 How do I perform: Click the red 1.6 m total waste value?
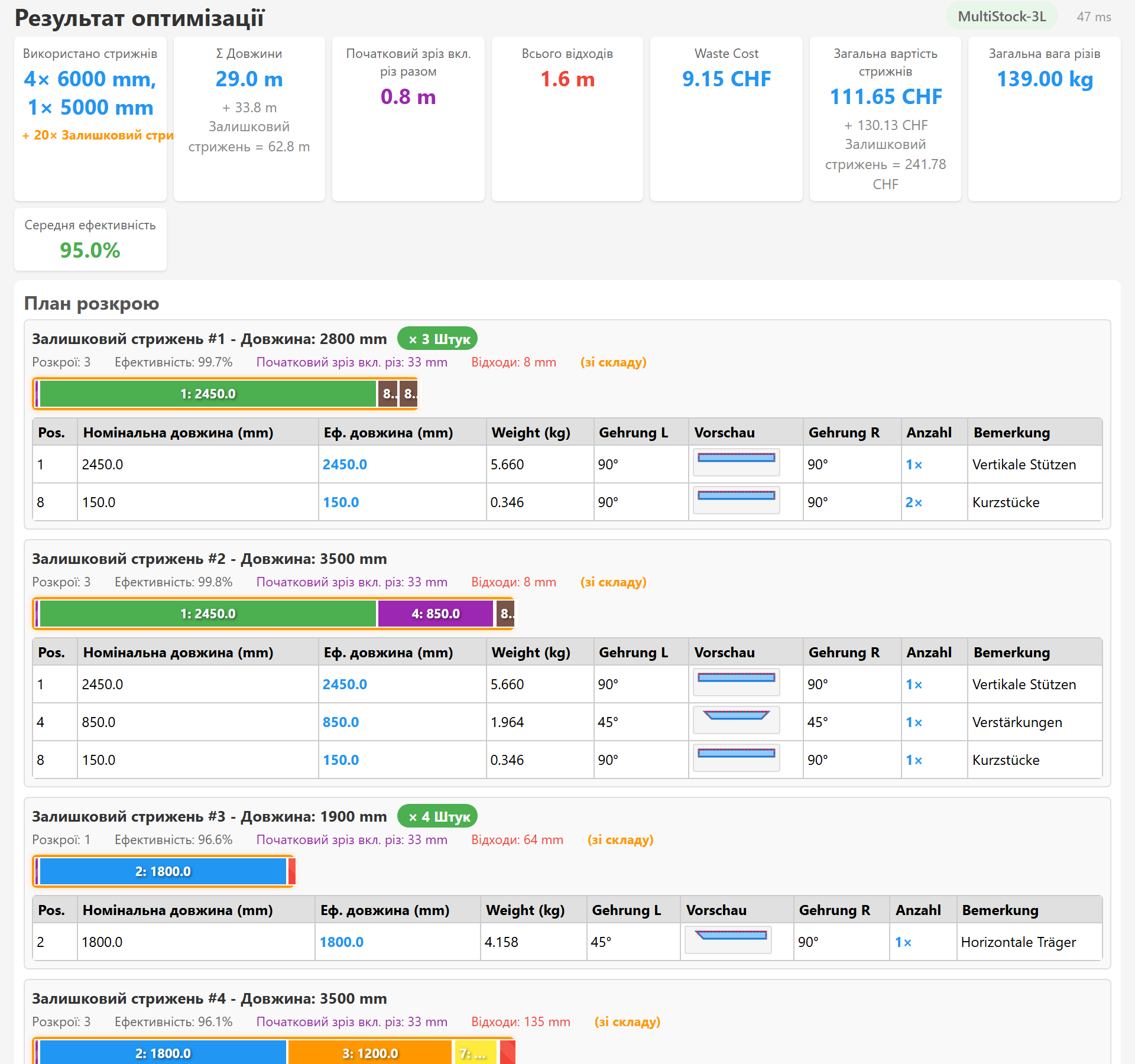pyautogui.click(x=567, y=79)
